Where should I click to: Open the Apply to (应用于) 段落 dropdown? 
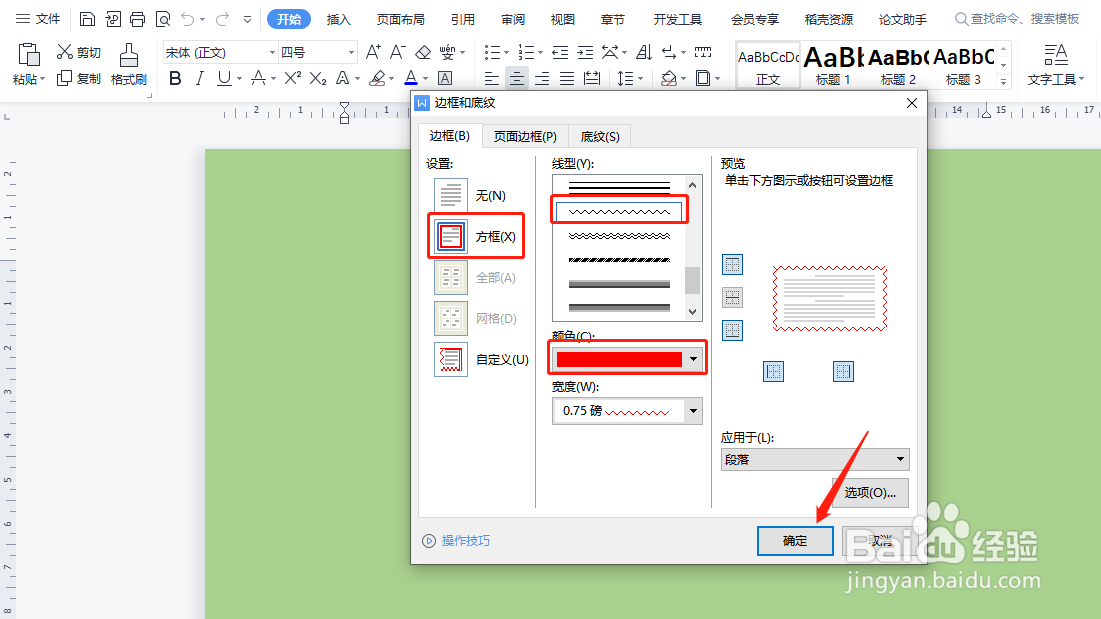[815, 460]
